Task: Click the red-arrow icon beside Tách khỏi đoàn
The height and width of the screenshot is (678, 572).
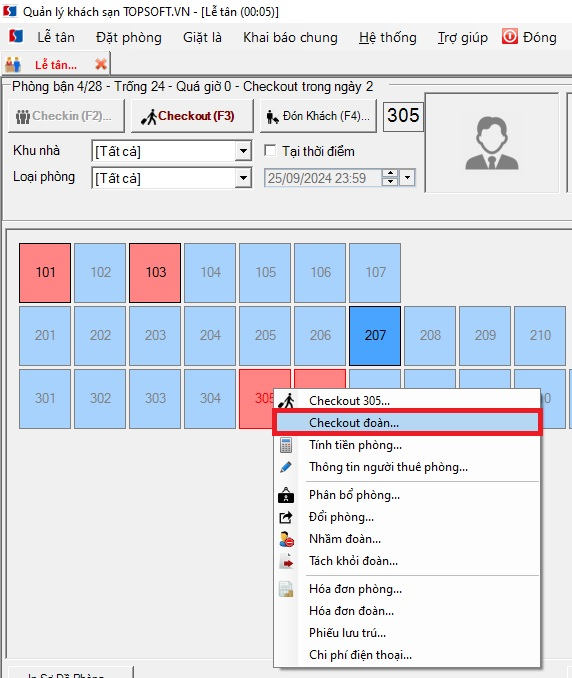Action: pyautogui.click(x=286, y=561)
